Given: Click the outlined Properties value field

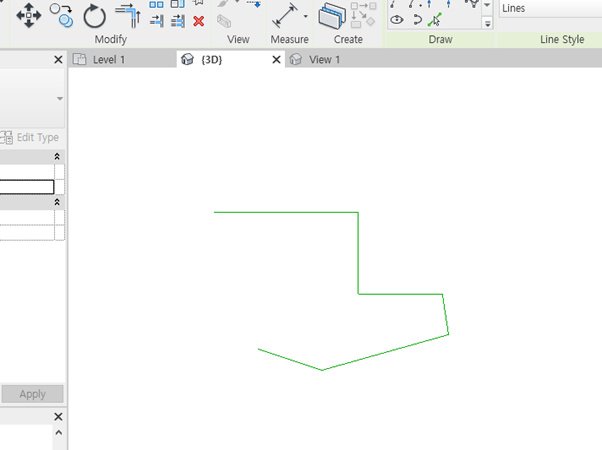Looking at the screenshot, I should pos(27,187).
